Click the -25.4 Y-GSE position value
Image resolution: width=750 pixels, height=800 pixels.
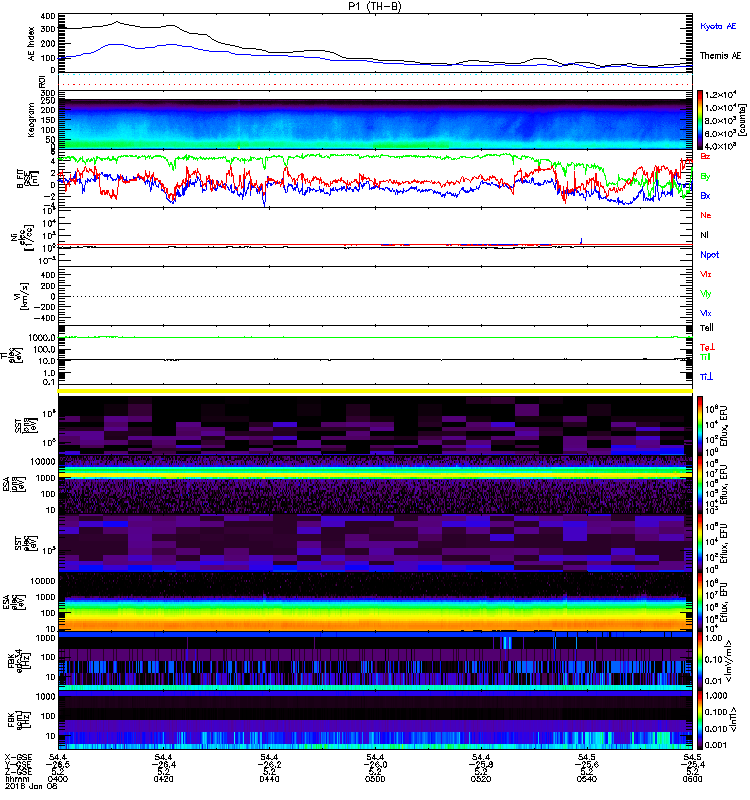[x=692, y=764]
